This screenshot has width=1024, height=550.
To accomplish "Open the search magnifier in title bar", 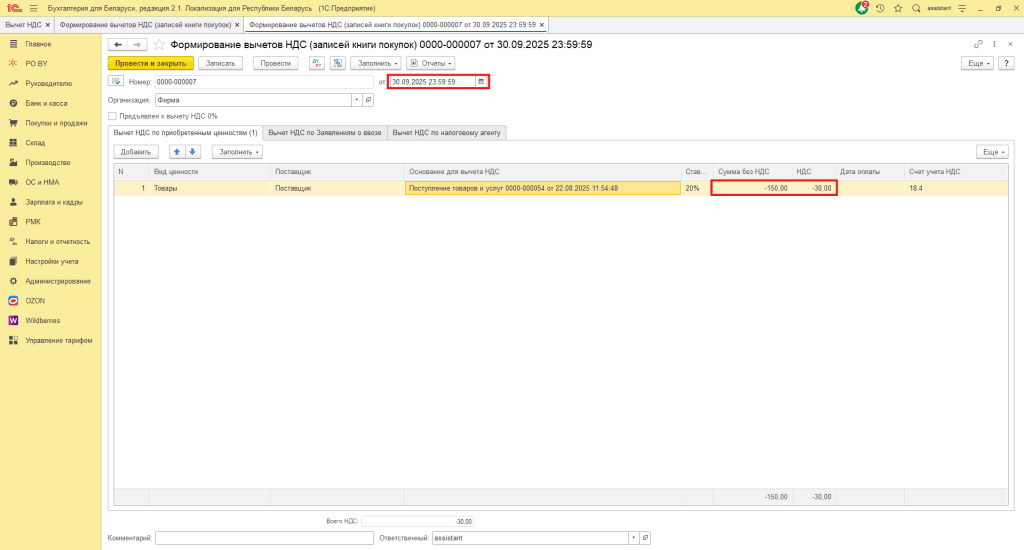I will click(916, 8).
